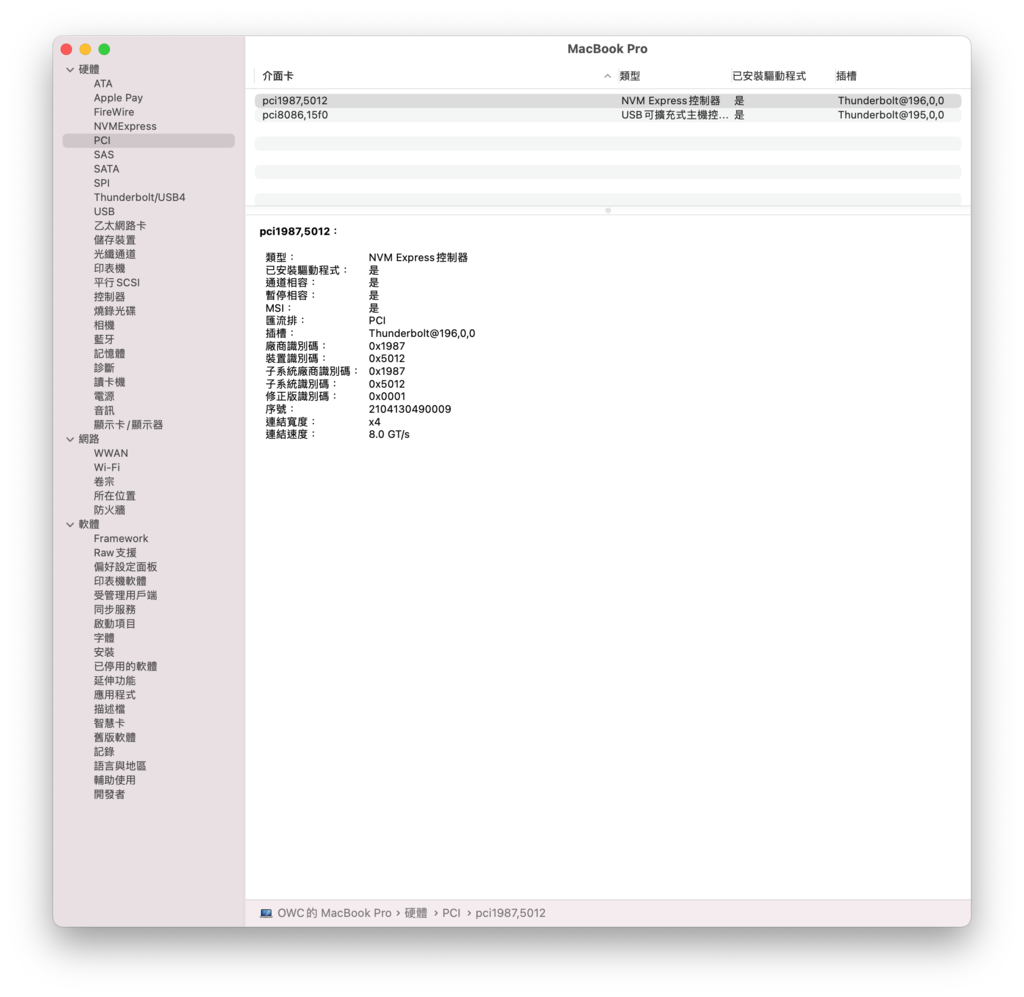
Task: Click 硬體 in bottom path bar
Action: (415, 913)
